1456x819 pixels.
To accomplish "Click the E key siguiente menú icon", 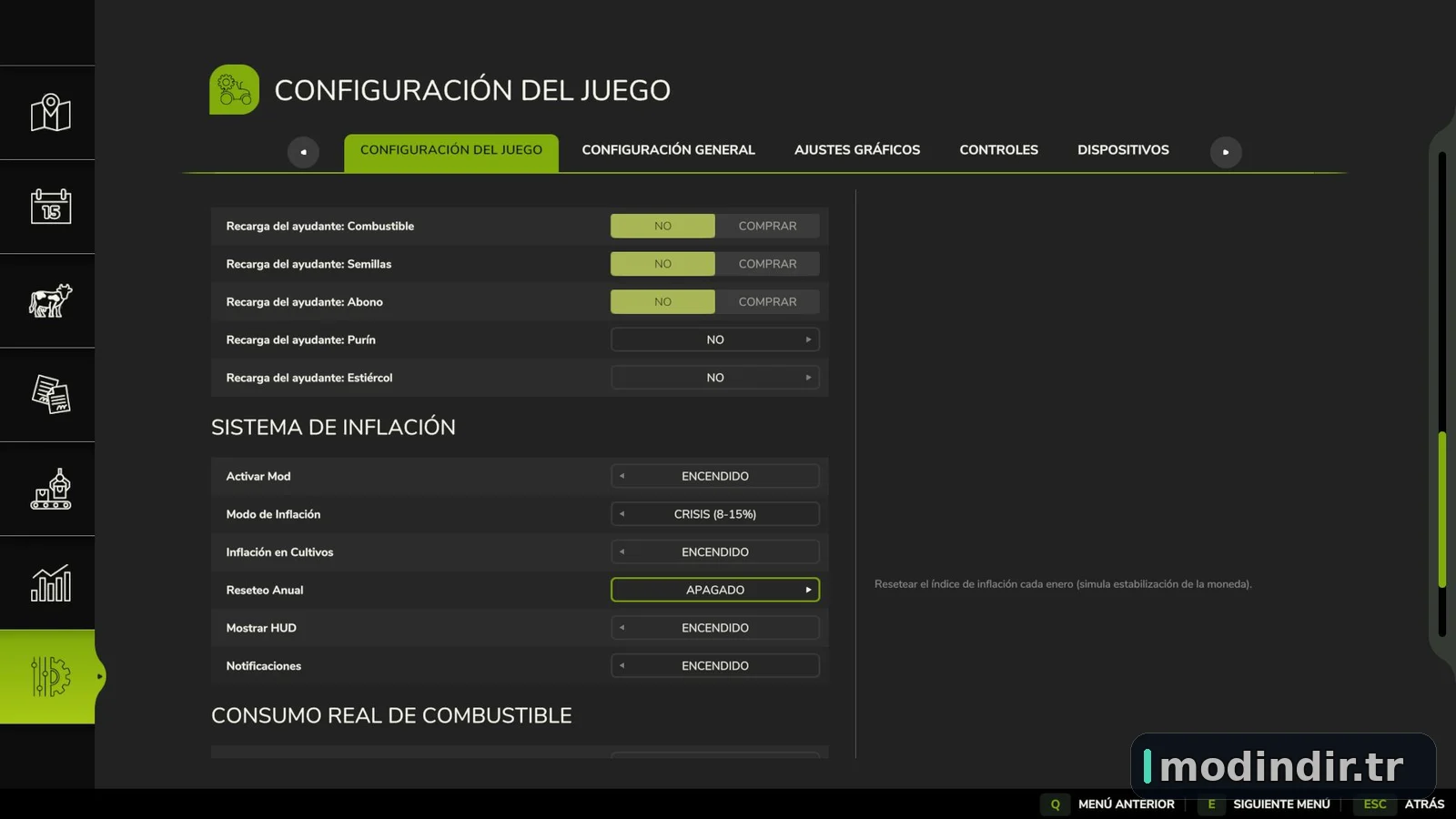I will pos(1211,804).
